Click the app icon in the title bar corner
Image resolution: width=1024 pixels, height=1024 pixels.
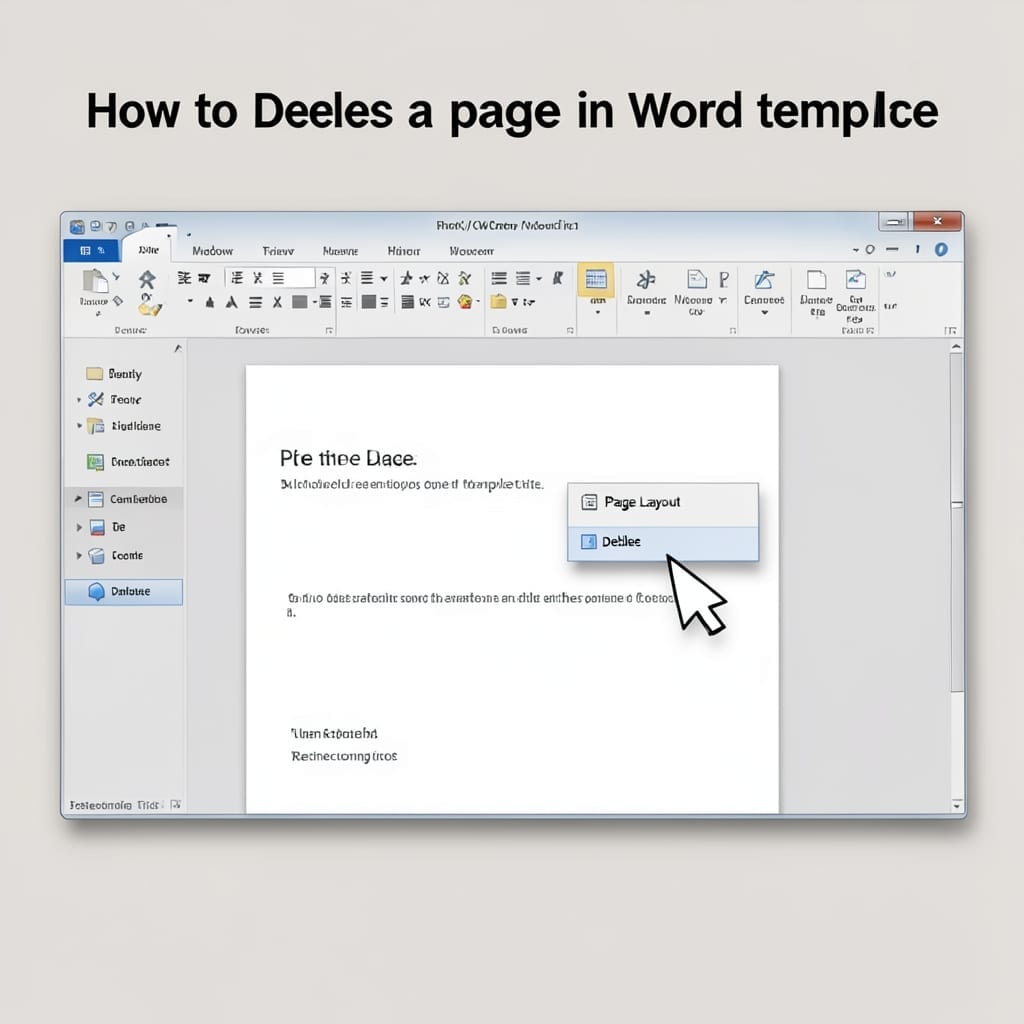click(x=77, y=227)
